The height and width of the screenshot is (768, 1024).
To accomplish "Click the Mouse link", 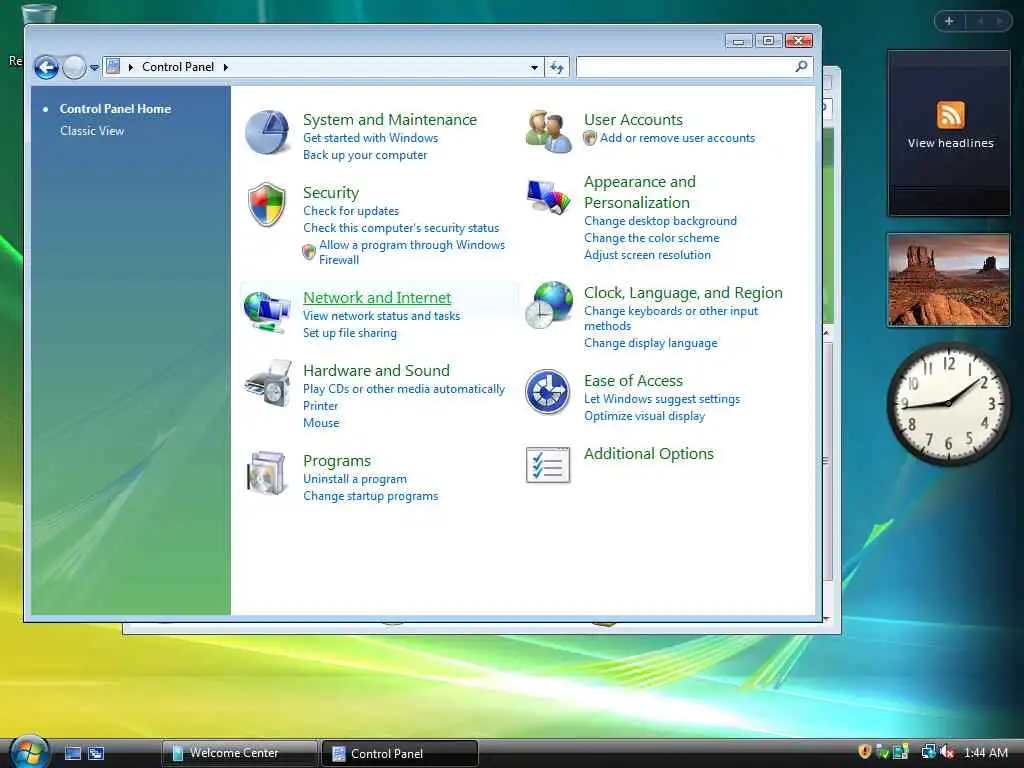I will point(321,423).
